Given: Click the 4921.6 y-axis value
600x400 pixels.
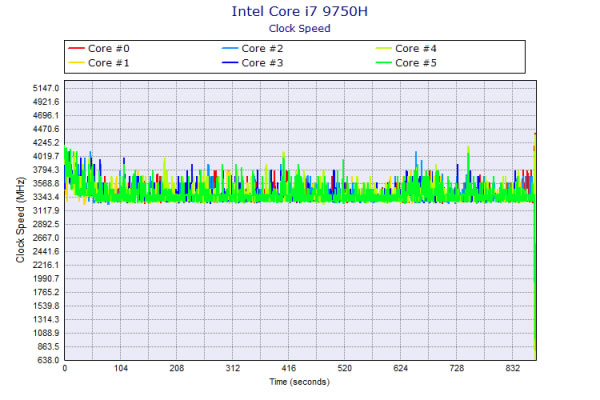Looking at the screenshot, I should (46, 102).
